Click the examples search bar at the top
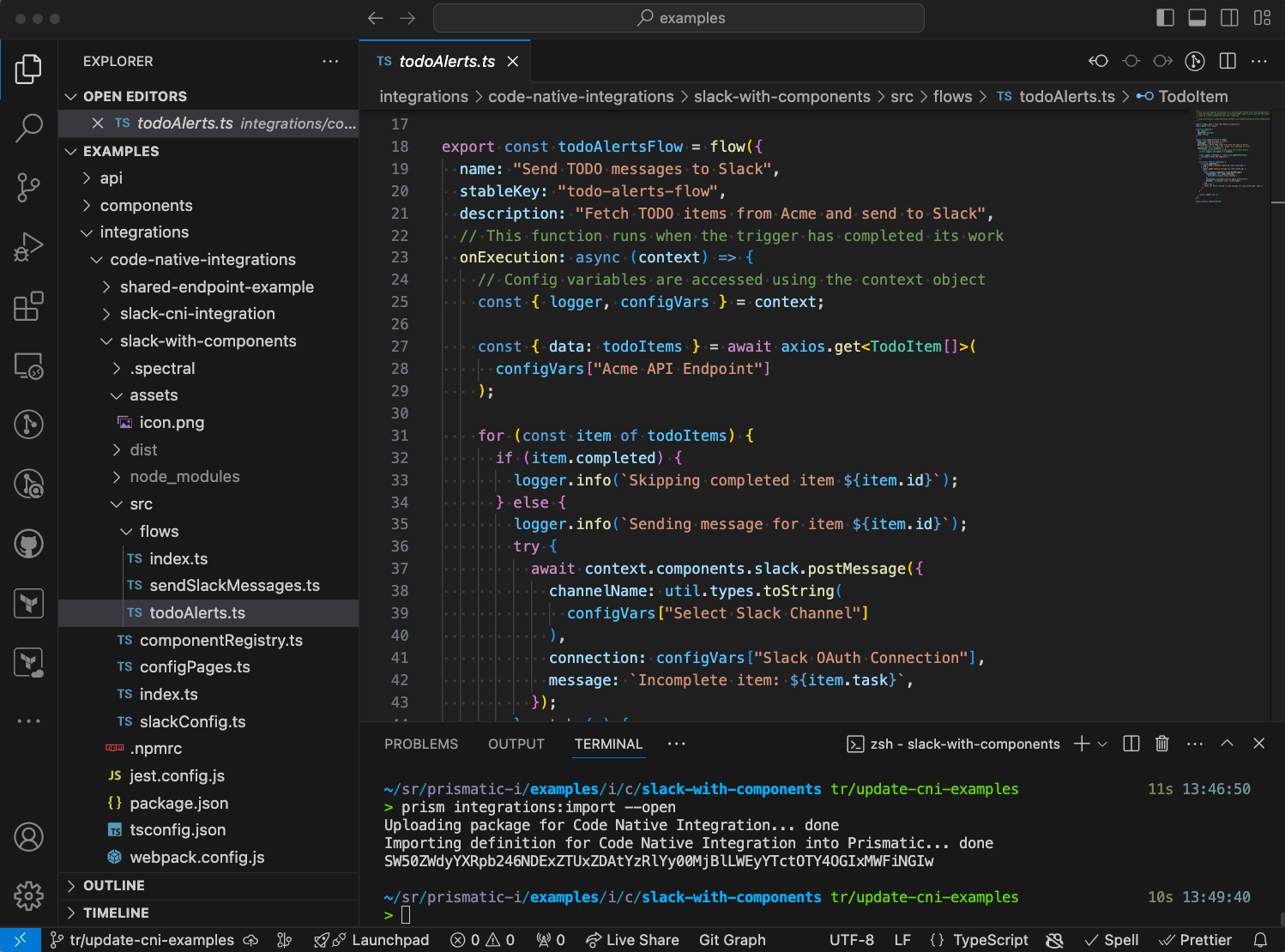1285x952 pixels. 678,17
